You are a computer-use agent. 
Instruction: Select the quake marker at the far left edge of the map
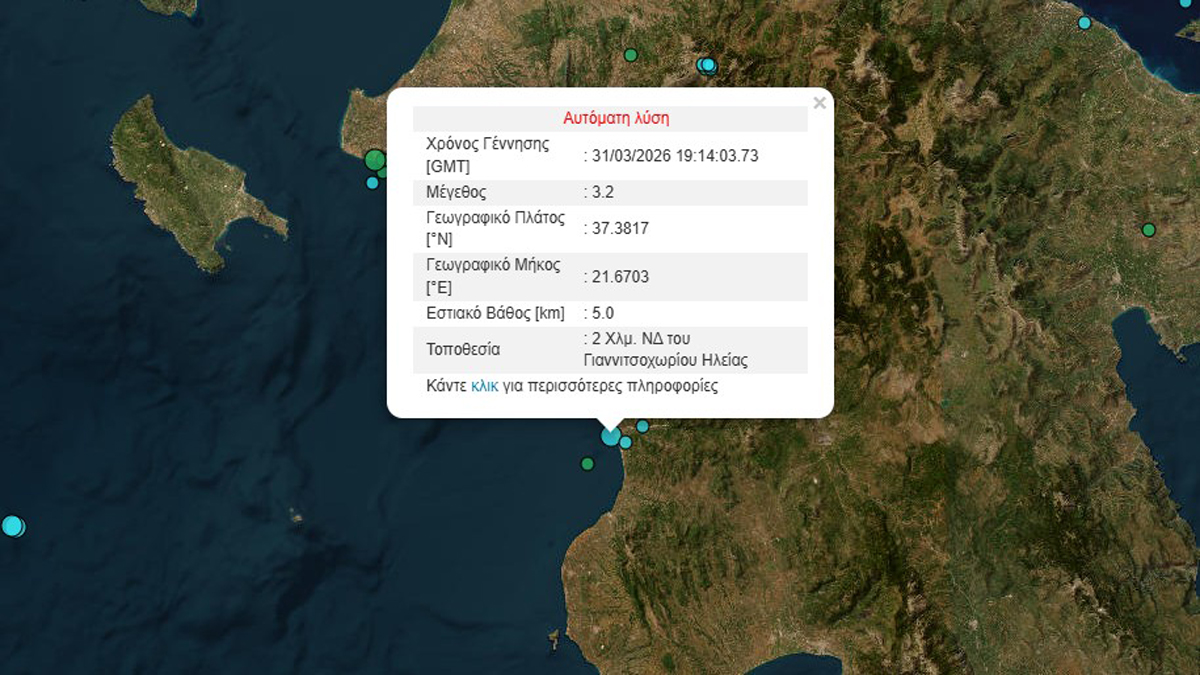tap(11, 522)
